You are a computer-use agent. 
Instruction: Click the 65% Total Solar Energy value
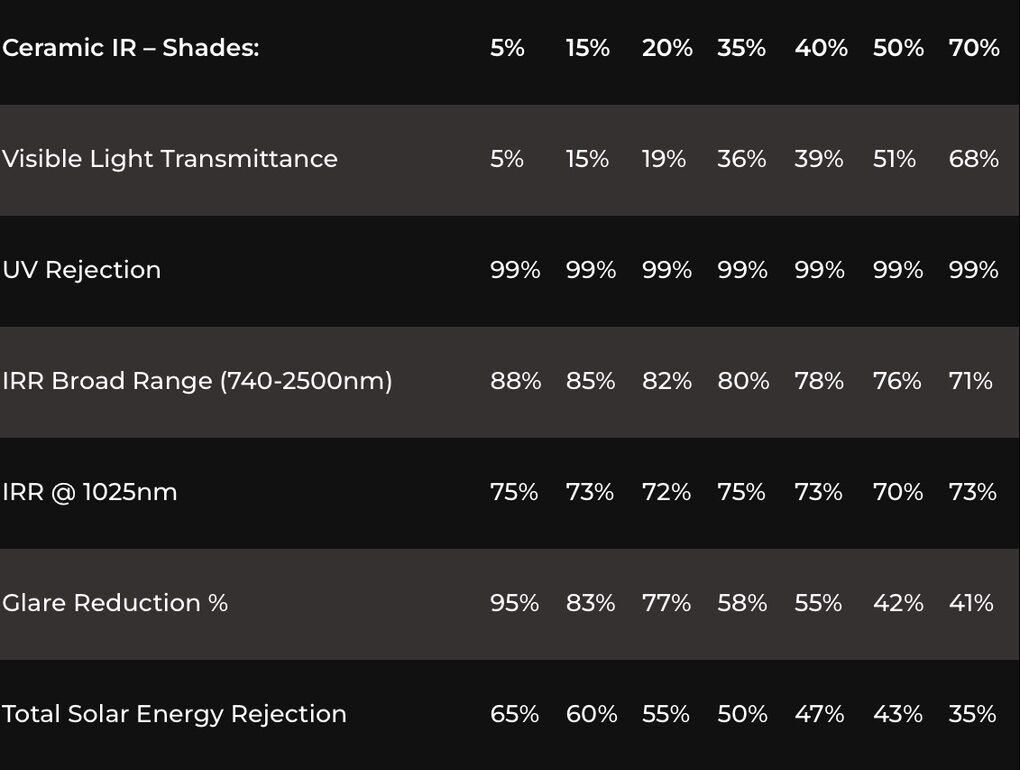pos(514,714)
